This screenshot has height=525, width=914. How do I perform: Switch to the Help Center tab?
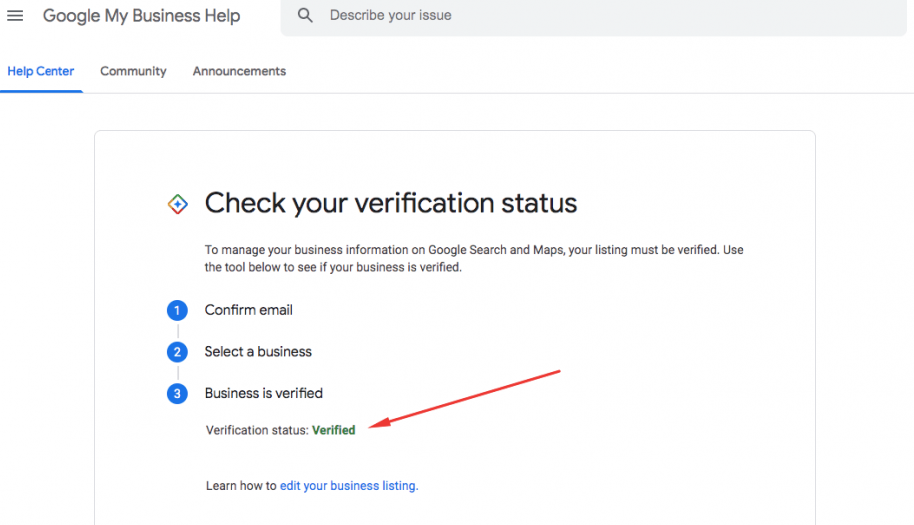pos(41,71)
